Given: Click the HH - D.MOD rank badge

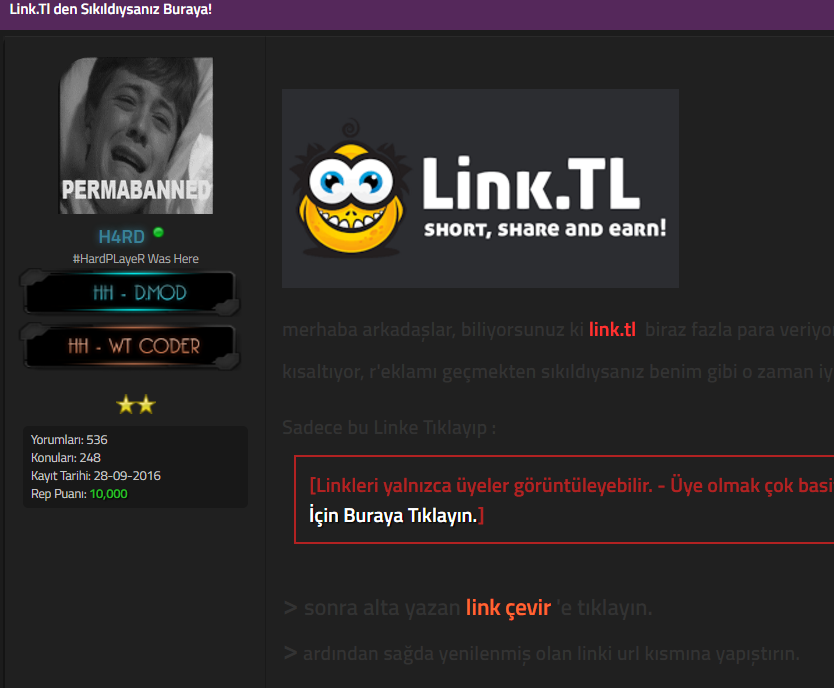Looking at the screenshot, I should coord(130,292).
